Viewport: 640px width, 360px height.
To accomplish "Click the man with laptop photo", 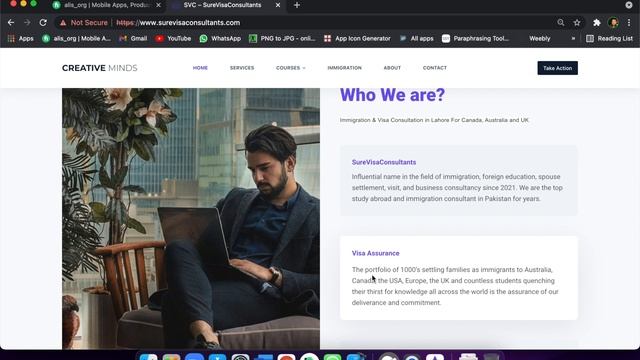I will [191, 218].
